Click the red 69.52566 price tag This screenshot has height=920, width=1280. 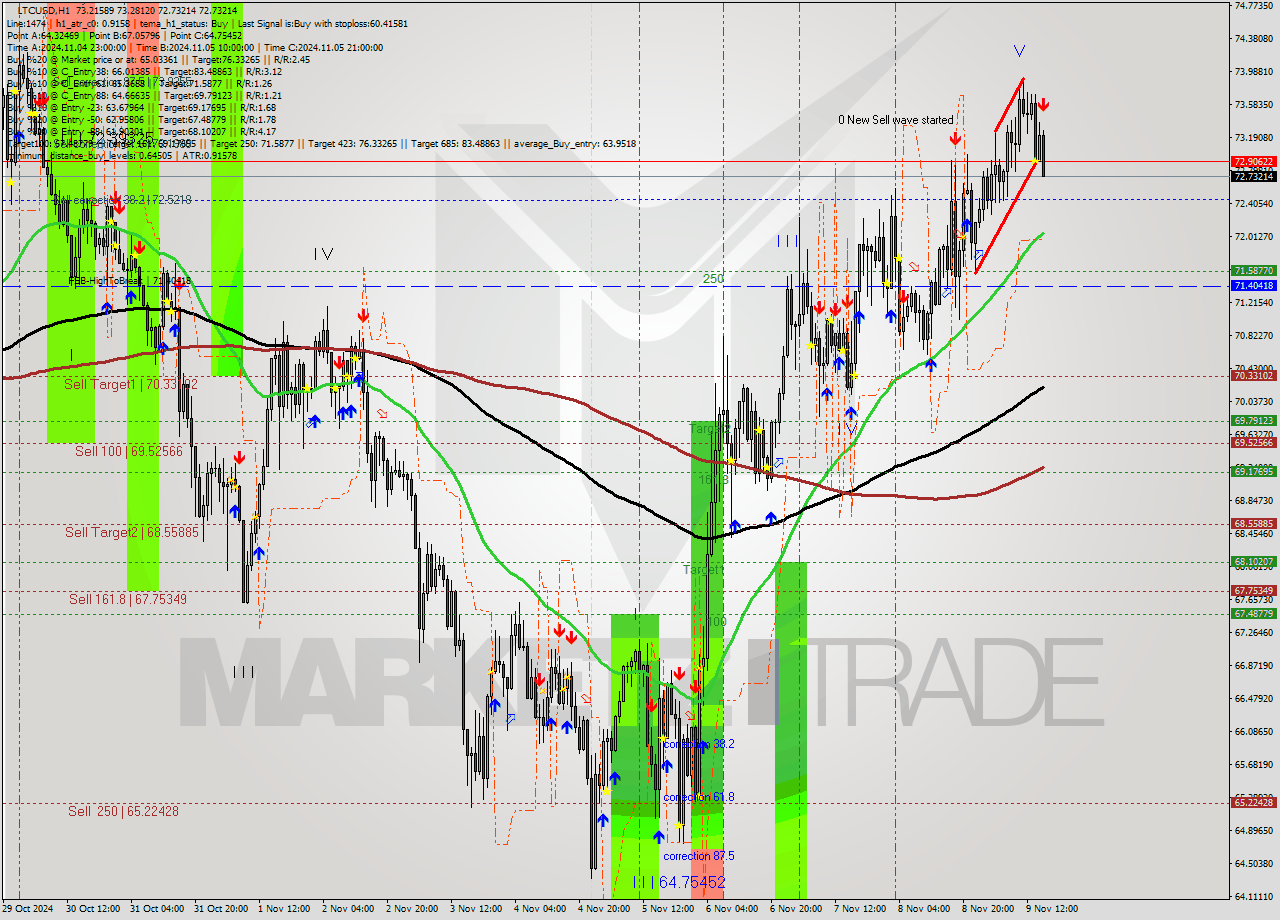[x=1253, y=443]
